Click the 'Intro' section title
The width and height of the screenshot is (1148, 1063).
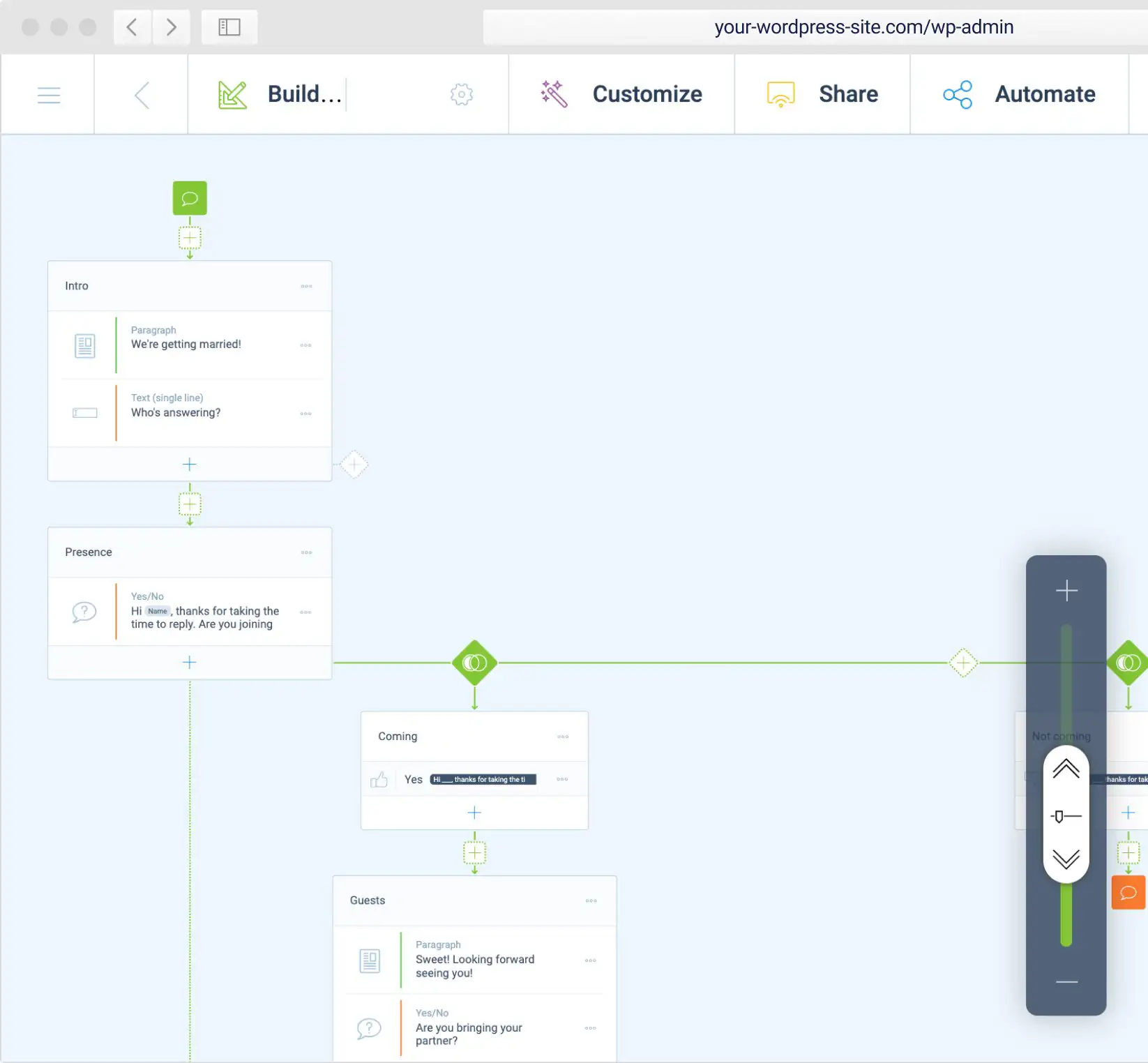pyautogui.click(x=77, y=286)
